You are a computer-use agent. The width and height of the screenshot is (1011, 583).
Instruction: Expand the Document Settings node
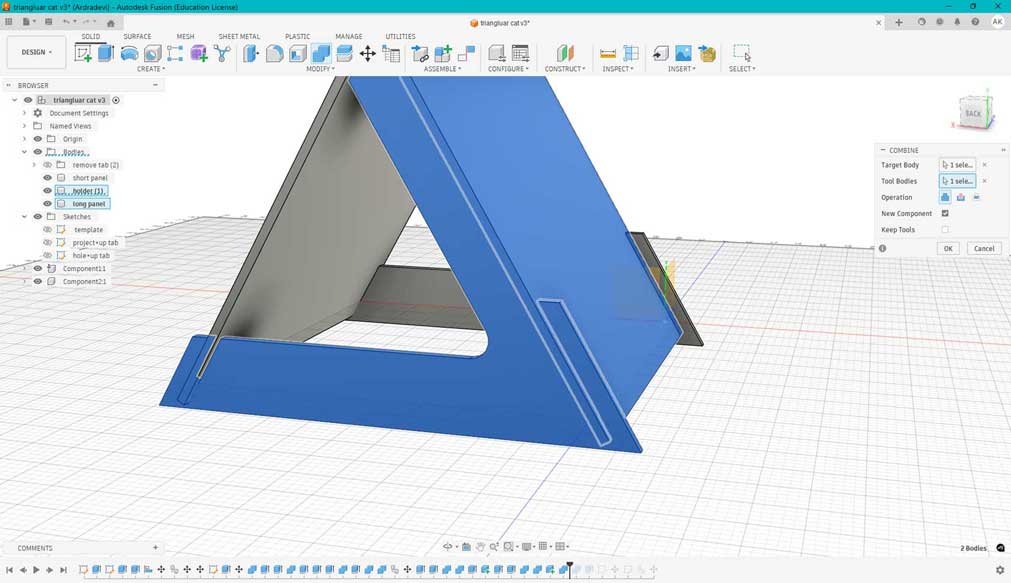coord(25,113)
